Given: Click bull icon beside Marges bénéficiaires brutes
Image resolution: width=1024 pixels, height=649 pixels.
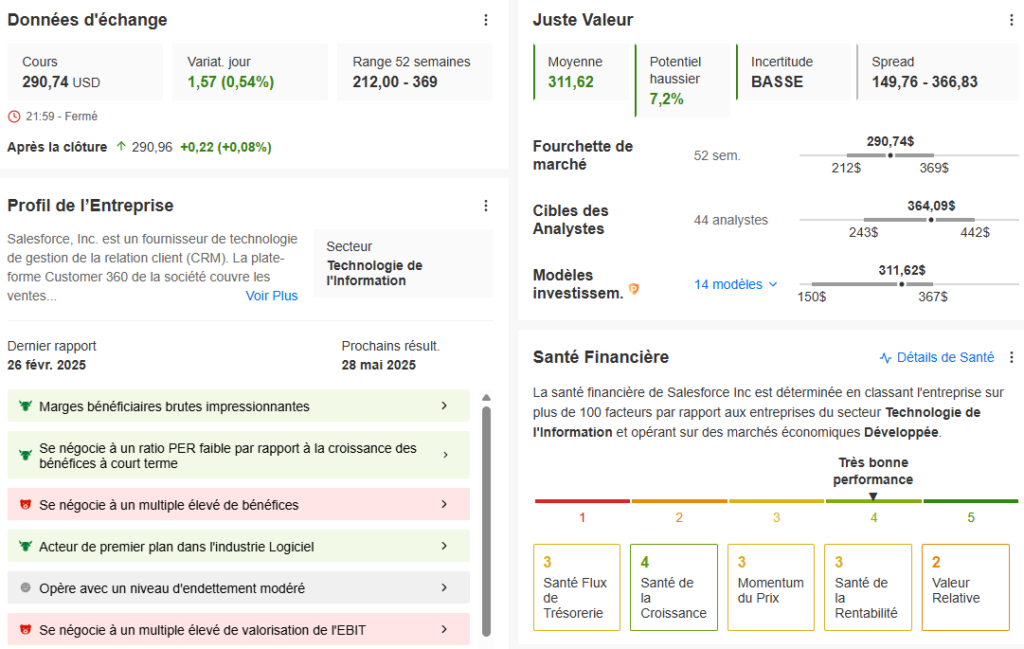Looking at the screenshot, I should (25, 407).
